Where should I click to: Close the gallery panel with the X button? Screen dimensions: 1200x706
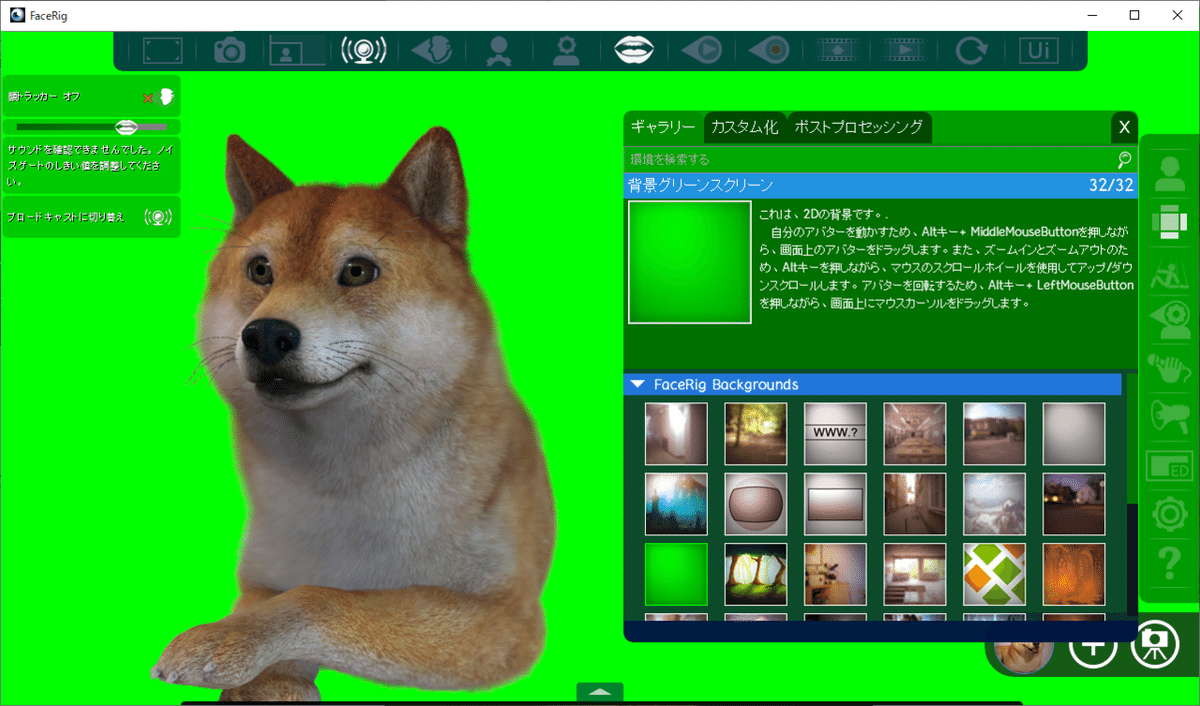pyautogui.click(x=1123, y=127)
